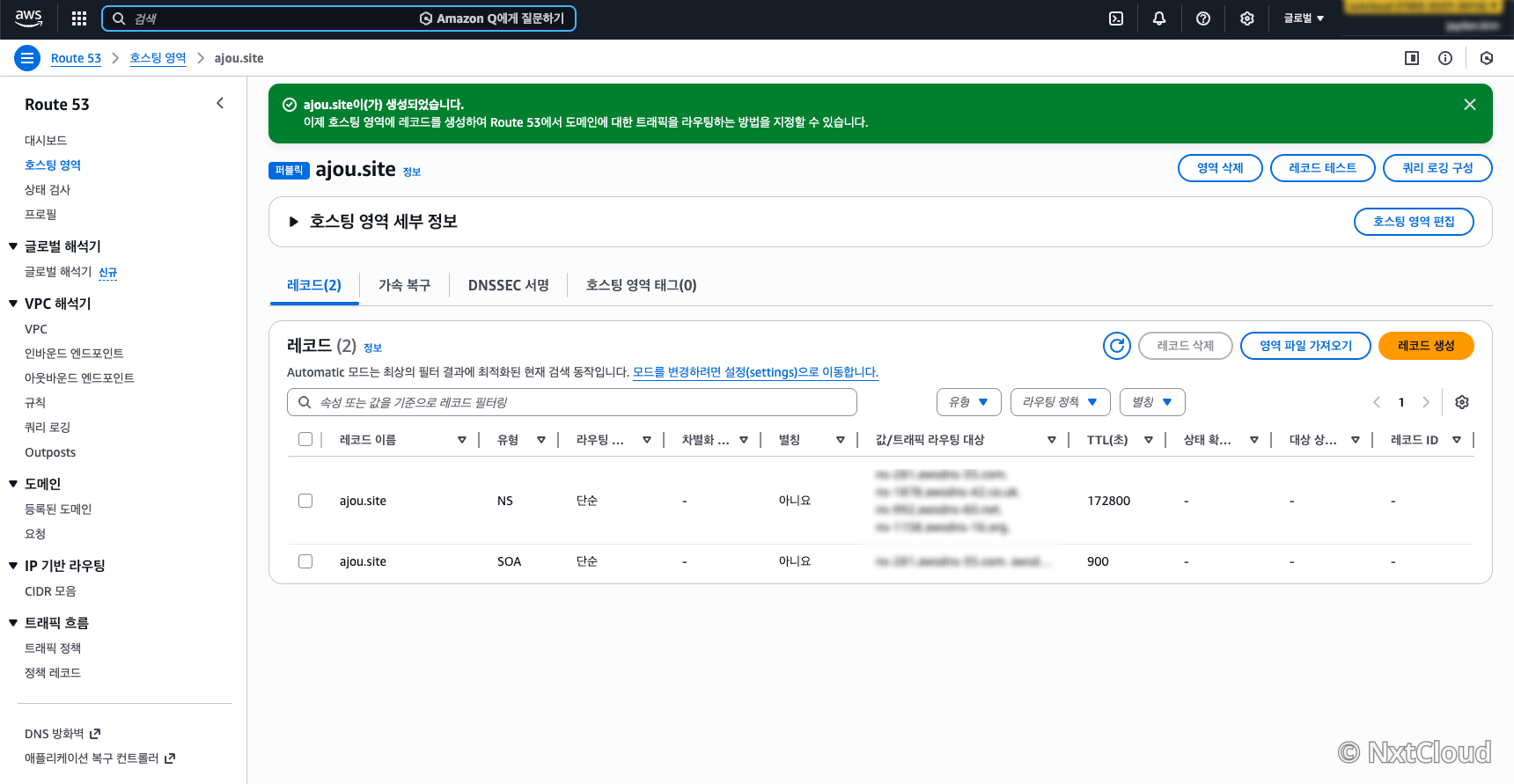
Task: Switch to the DNSSEC signing tab
Action: tap(509, 285)
